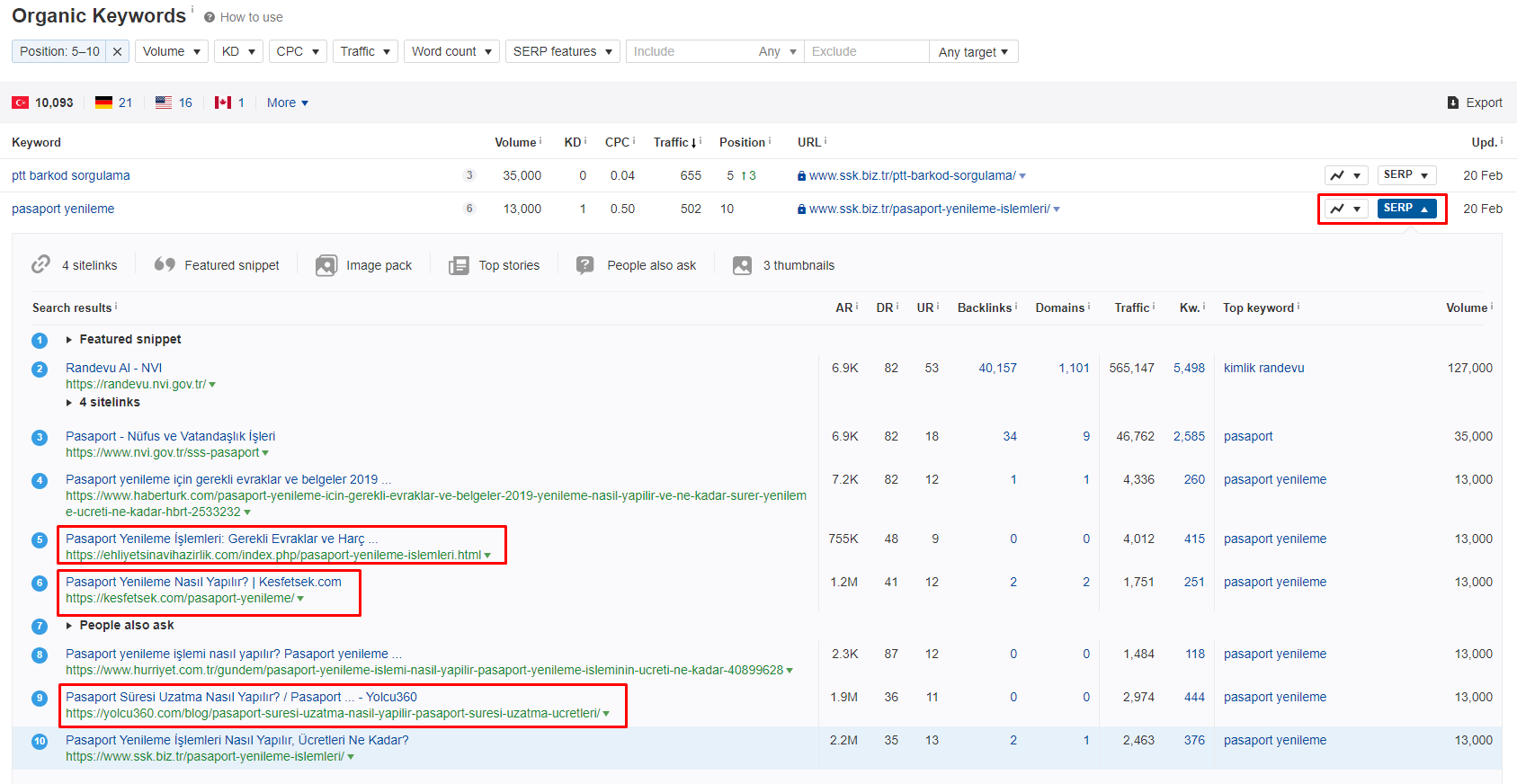
Task: Click the 5,498 keywords count
Action: tap(1189, 368)
